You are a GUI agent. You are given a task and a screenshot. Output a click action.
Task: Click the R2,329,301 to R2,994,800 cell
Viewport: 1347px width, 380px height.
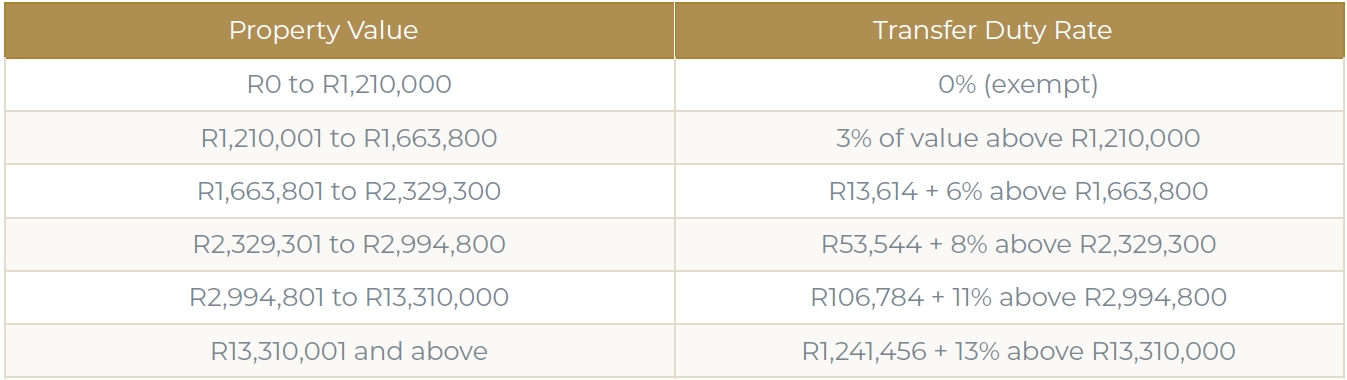[338, 244]
